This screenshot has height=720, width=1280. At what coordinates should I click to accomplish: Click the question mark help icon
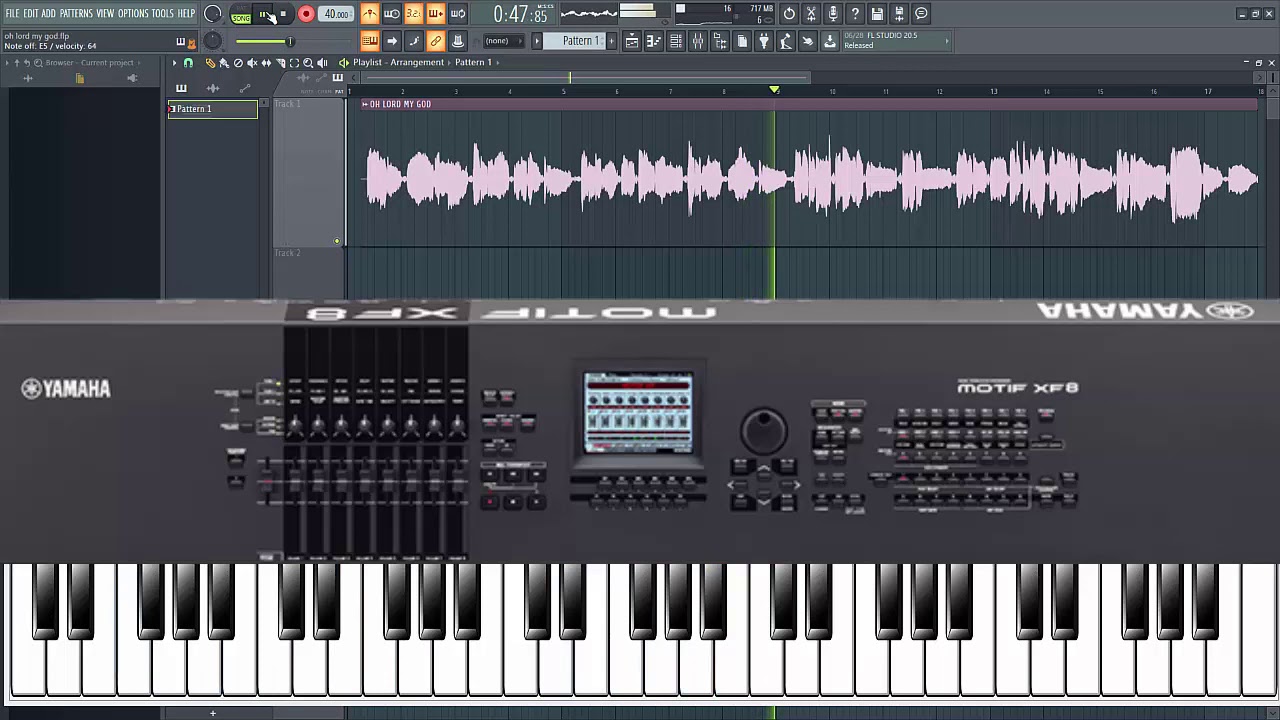[855, 14]
